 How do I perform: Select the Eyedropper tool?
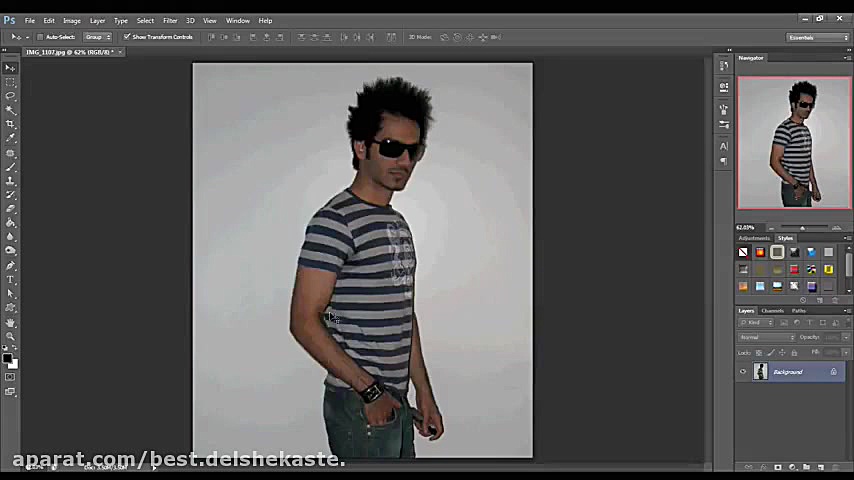10,138
